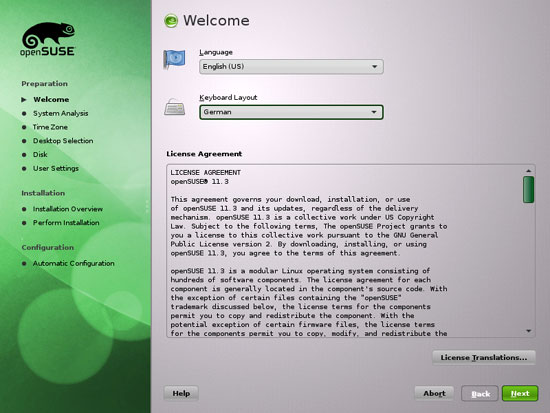The width and height of the screenshot is (550, 413).
Task: Open License Translations dialog
Action: tap(484, 358)
